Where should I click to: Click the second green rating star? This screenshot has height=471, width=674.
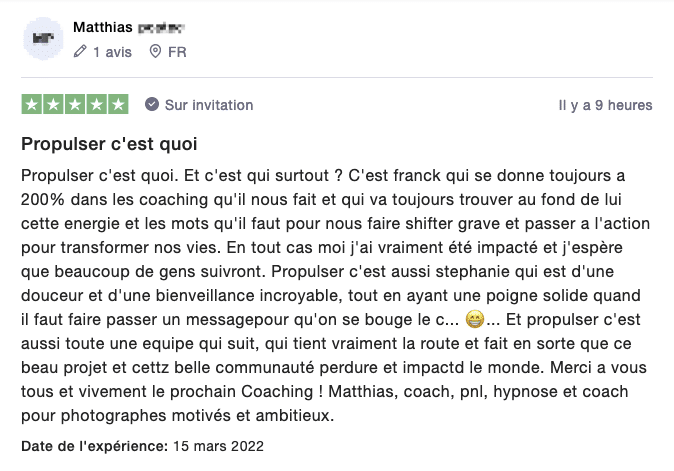53,104
